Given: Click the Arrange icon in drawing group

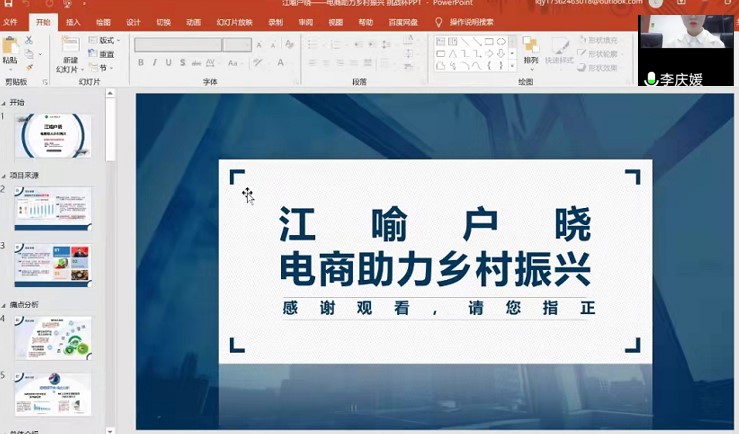Looking at the screenshot, I should [x=530, y=48].
